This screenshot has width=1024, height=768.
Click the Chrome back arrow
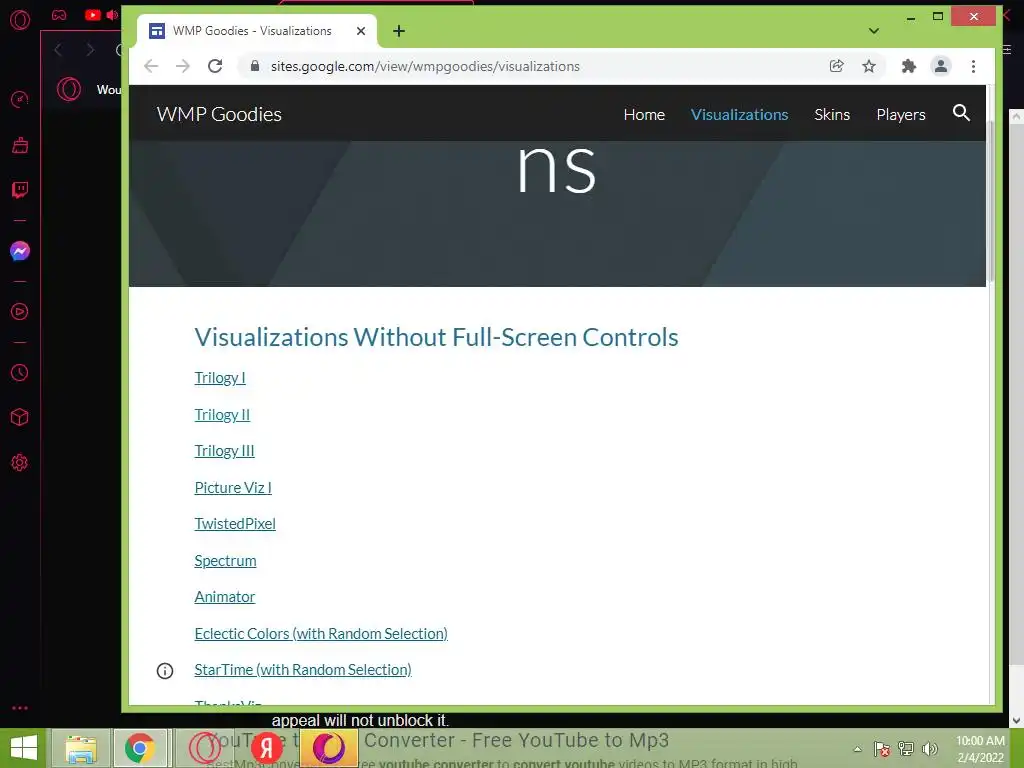pyautogui.click(x=151, y=66)
